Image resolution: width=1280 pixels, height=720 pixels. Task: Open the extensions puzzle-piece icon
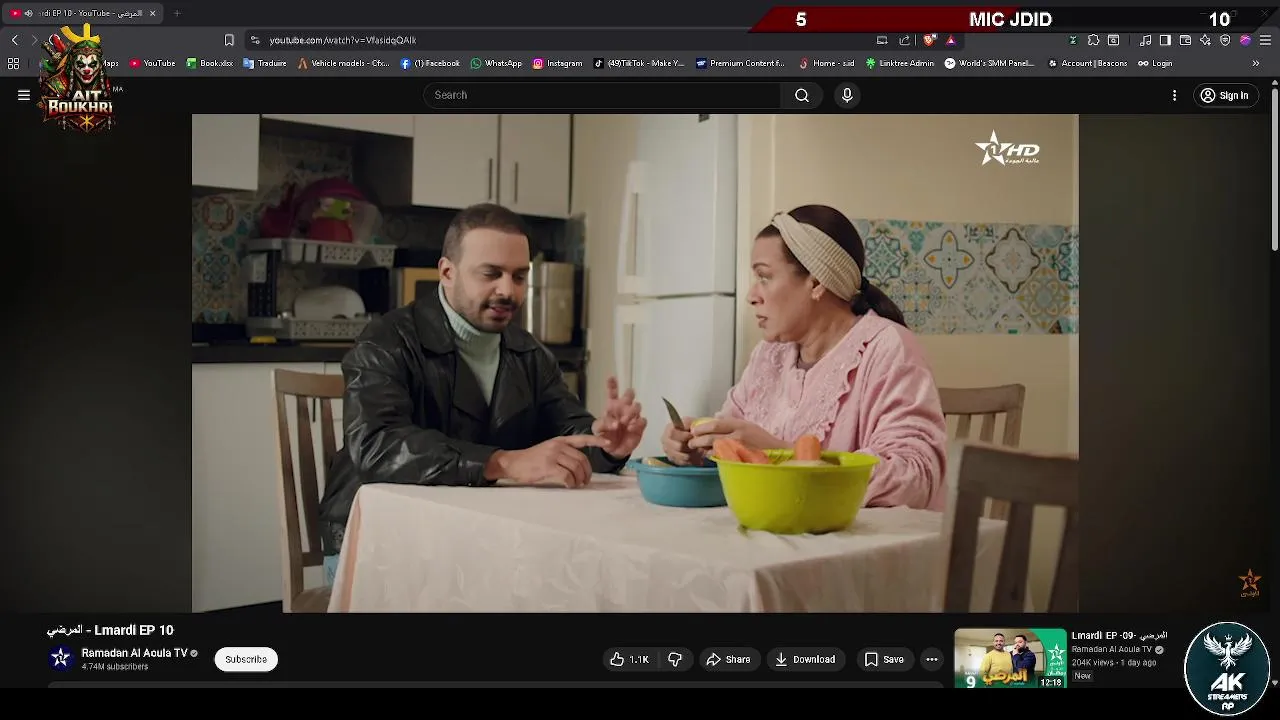[1093, 40]
